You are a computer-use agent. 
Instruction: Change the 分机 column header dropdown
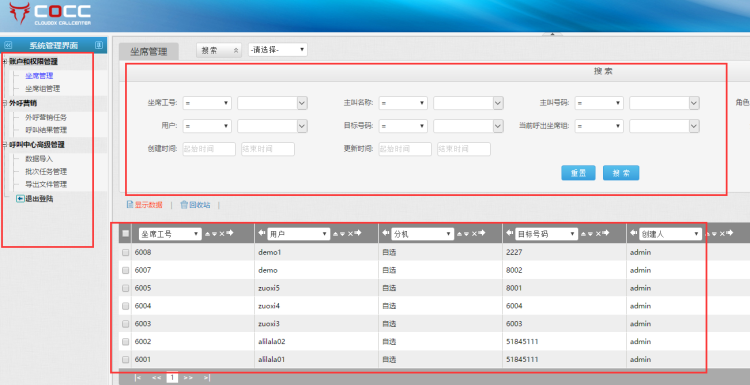point(422,234)
